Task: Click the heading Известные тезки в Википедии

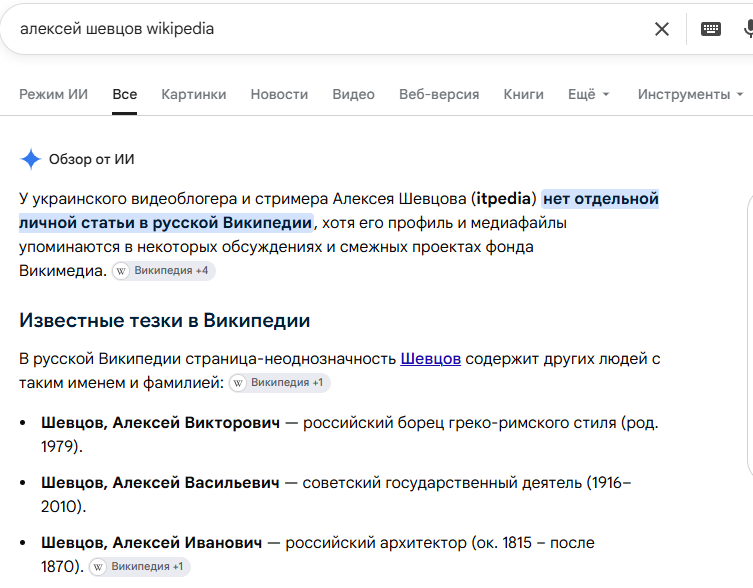Action: (165, 320)
